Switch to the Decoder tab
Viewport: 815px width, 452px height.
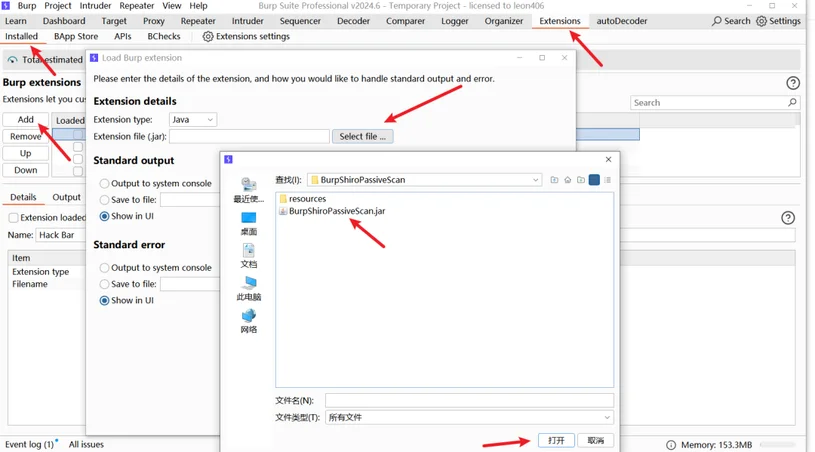[x=353, y=21]
